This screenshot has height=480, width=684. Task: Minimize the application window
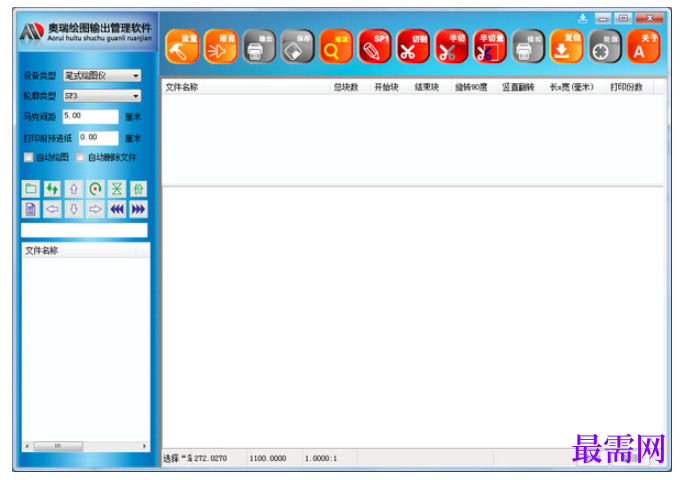pos(603,18)
